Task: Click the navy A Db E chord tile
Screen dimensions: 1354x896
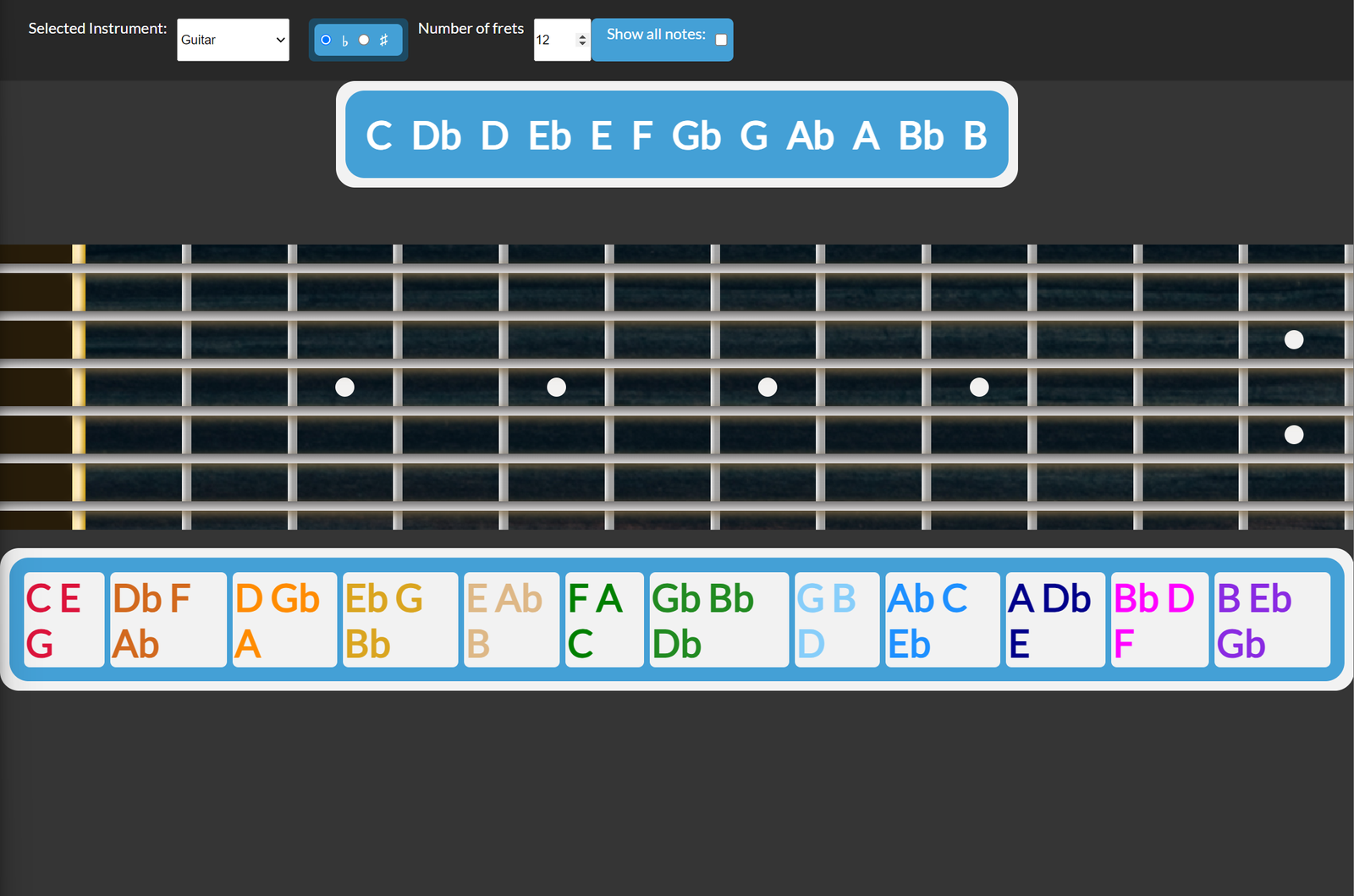Action: click(1054, 620)
